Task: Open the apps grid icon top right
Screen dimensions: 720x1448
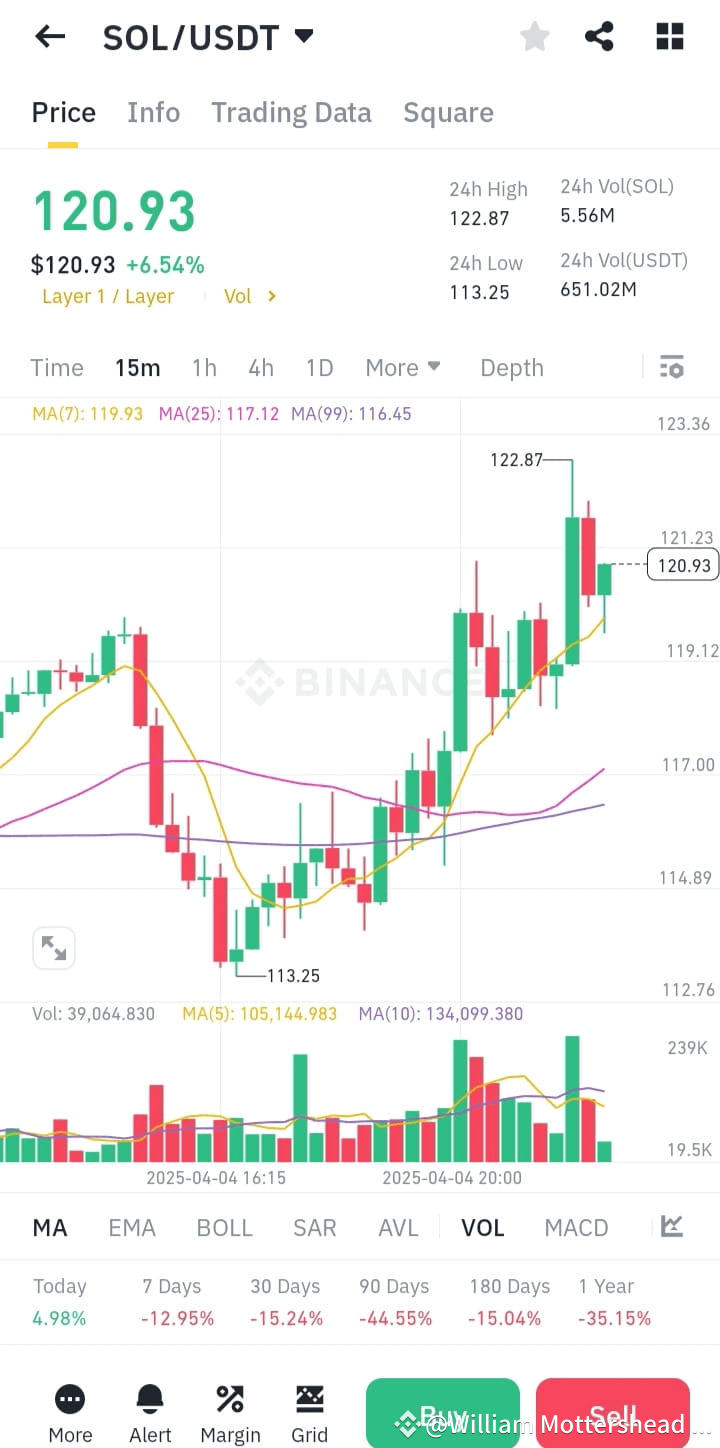Action: [668, 36]
